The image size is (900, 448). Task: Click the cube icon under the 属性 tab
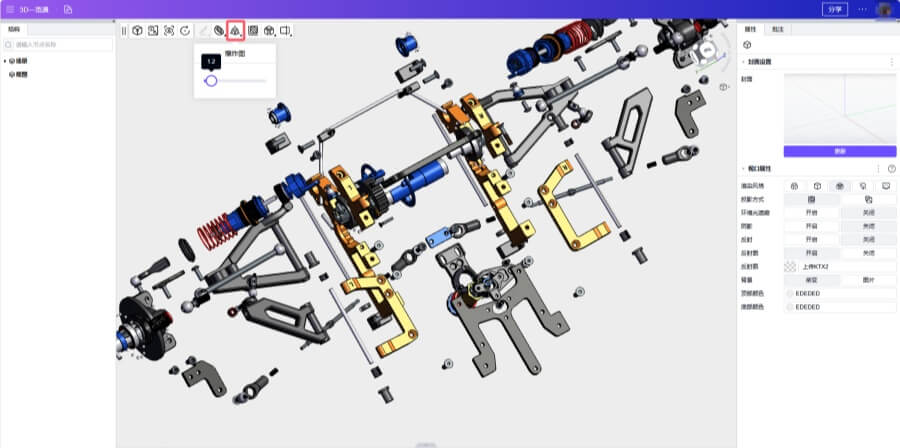tap(747, 45)
